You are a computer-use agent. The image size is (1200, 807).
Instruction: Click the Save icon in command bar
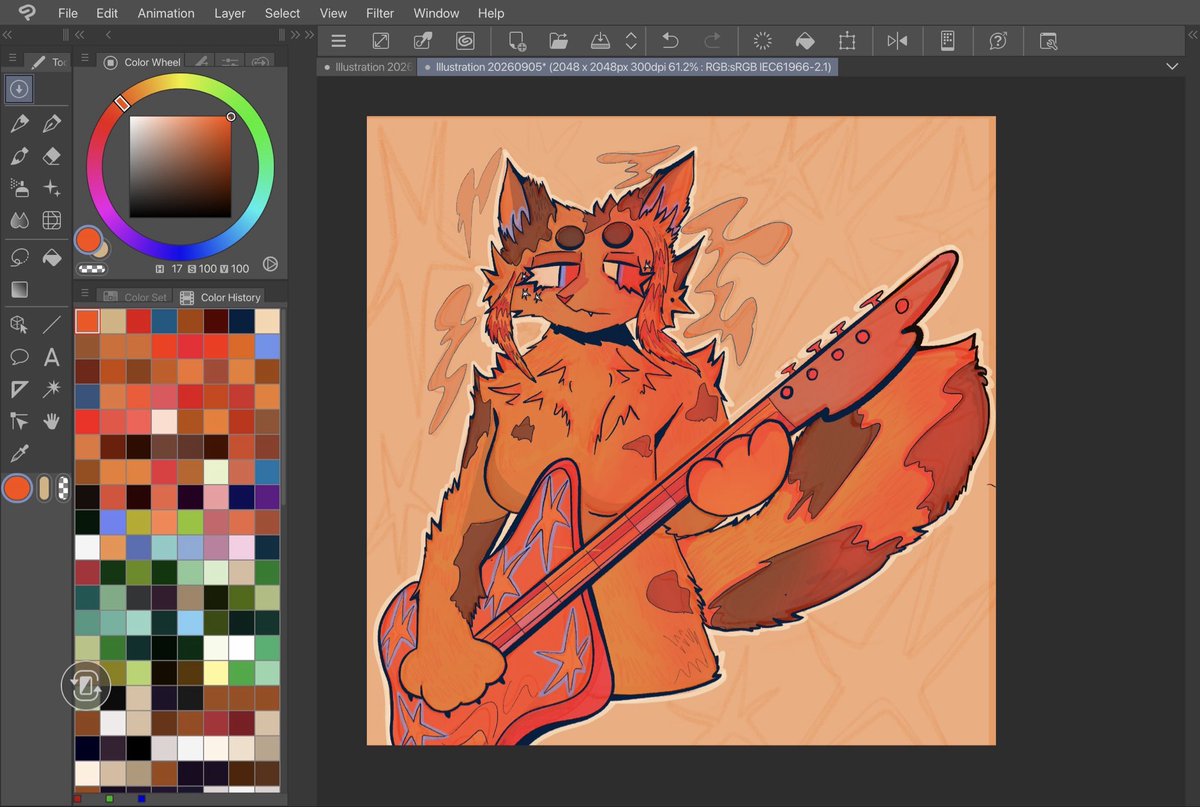pyautogui.click(x=600, y=41)
